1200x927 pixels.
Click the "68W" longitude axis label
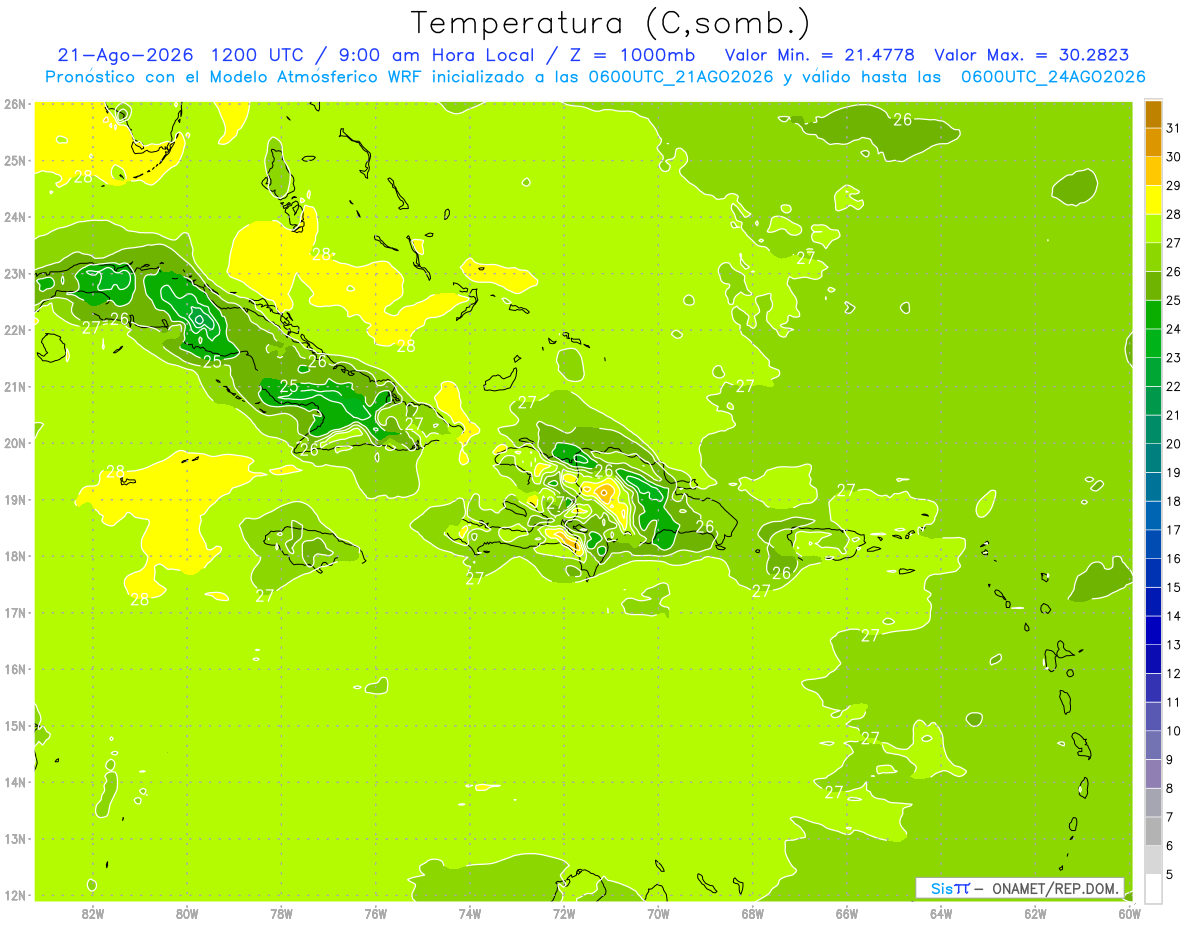coord(753,913)
